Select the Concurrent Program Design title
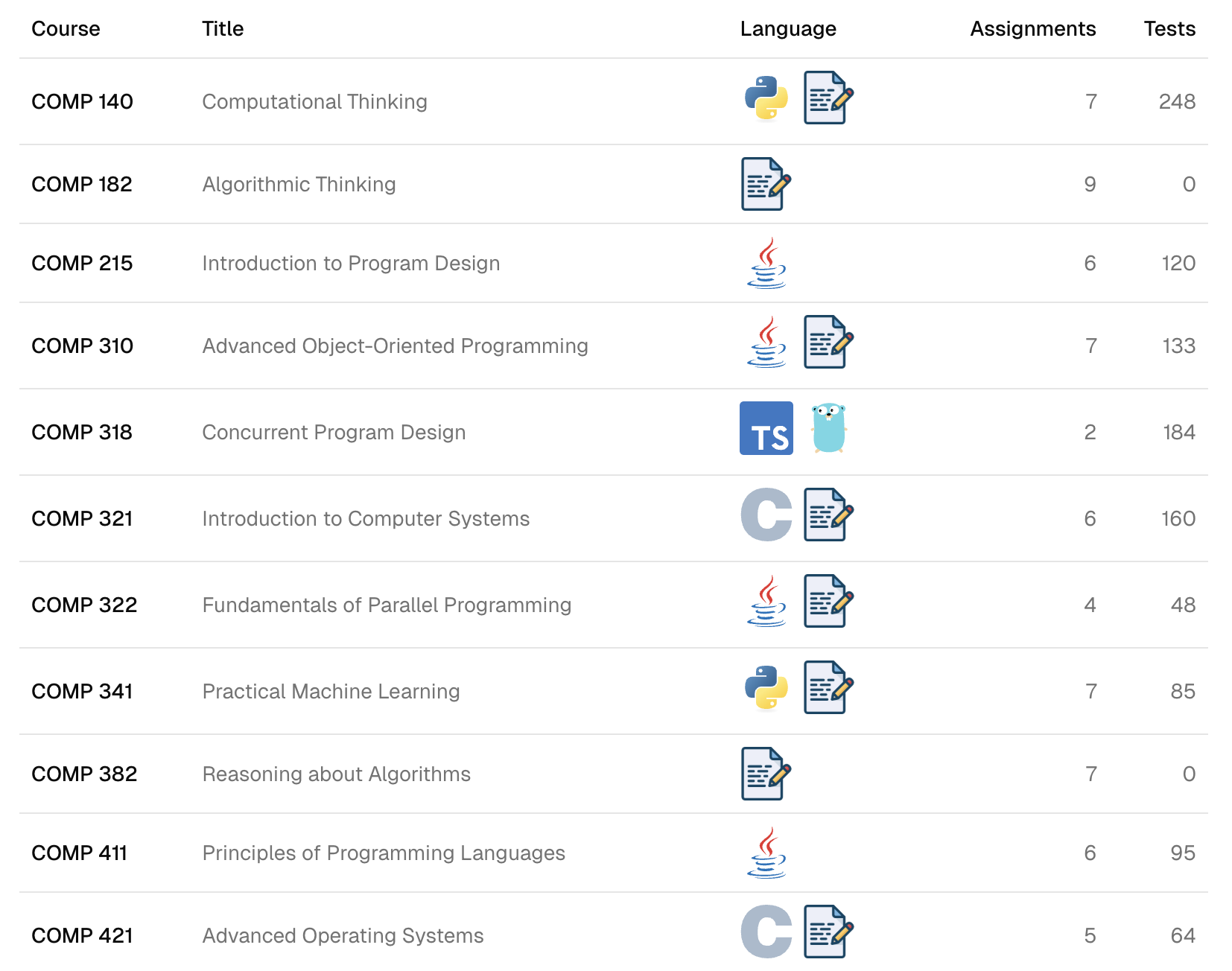Image resolution: width=1232 pixels, height=971 pixels. (334, 433)
